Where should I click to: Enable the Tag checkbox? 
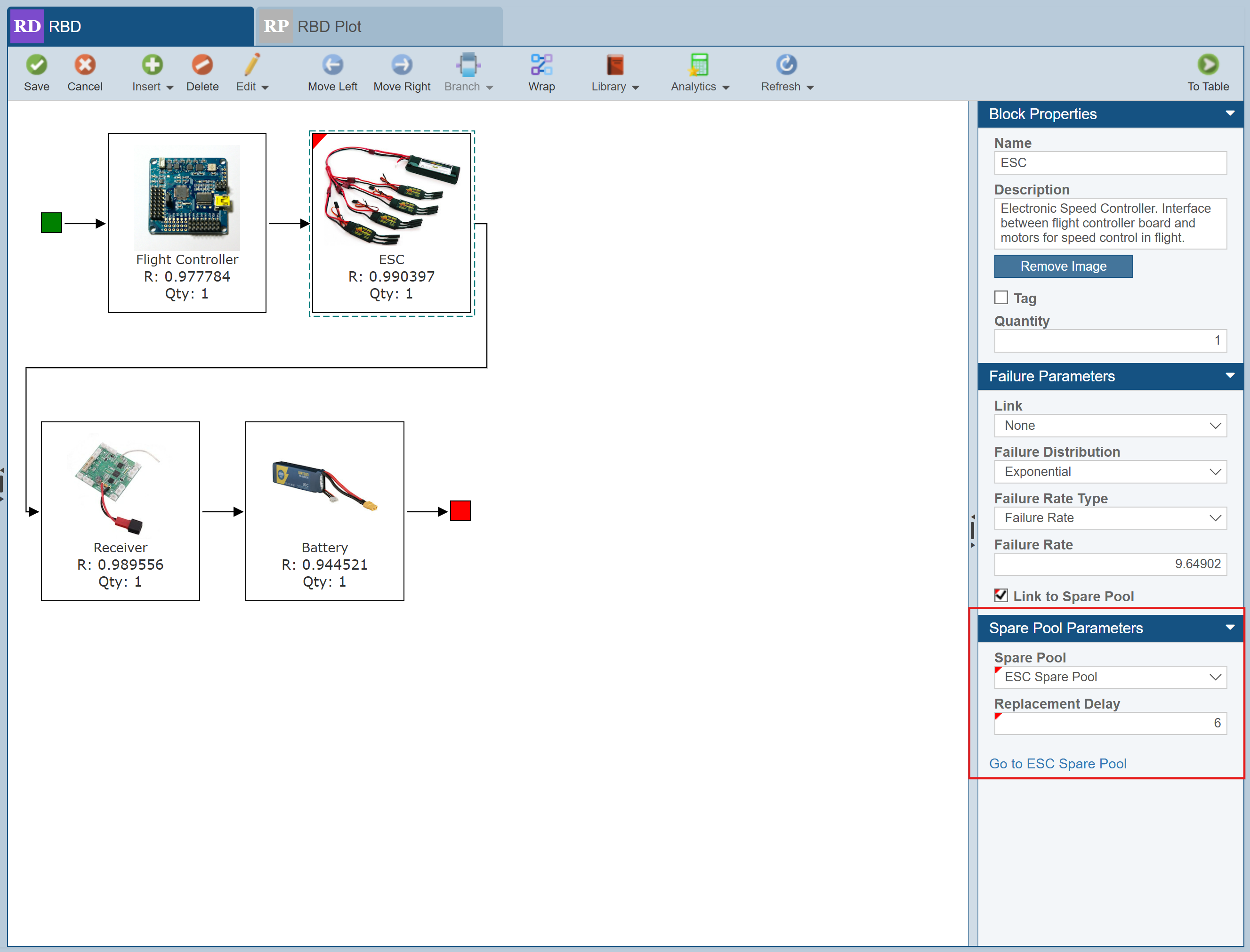pyautogui.click(x=1001, y=298)
